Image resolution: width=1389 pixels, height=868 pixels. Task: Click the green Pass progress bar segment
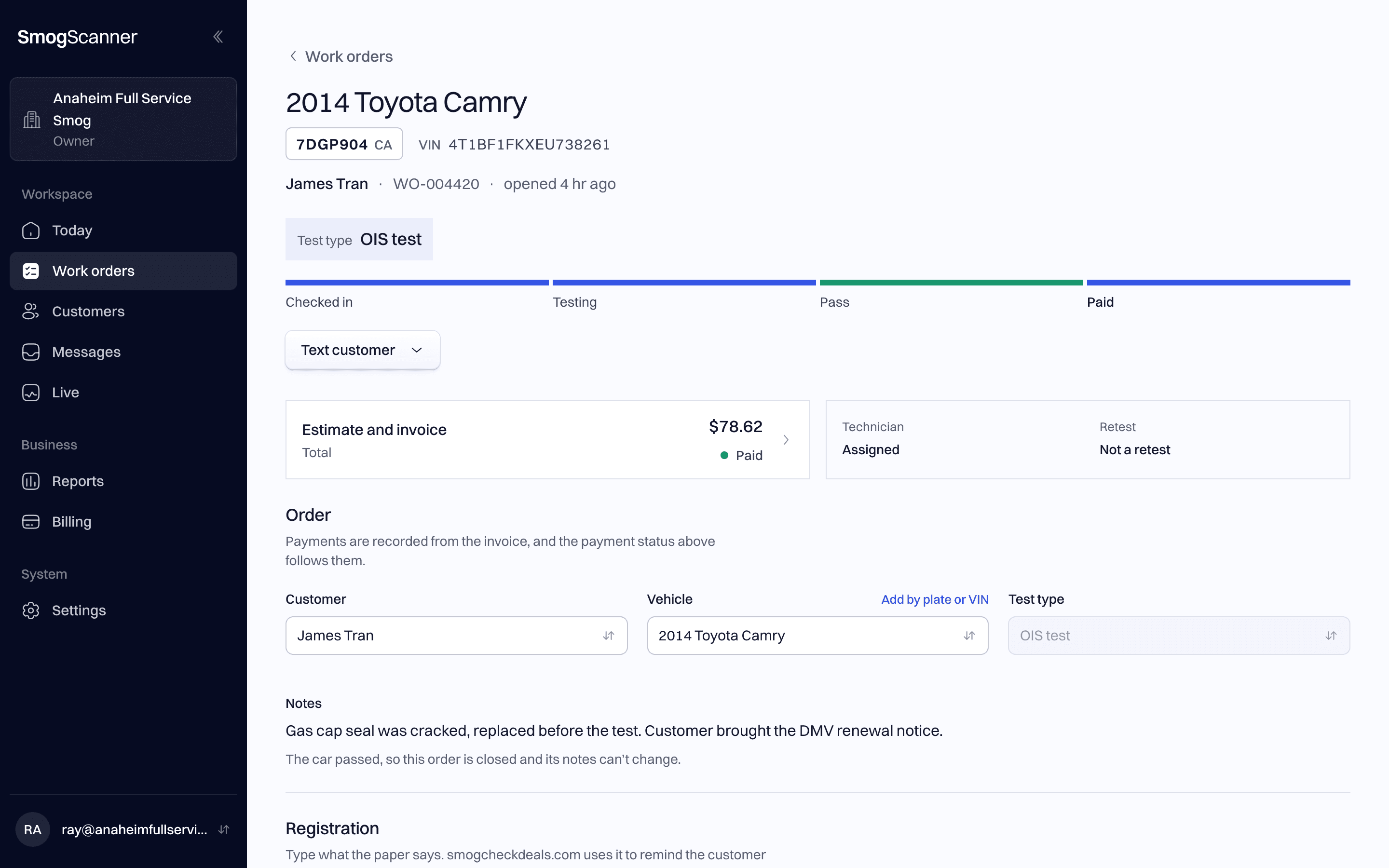point(951,283)
